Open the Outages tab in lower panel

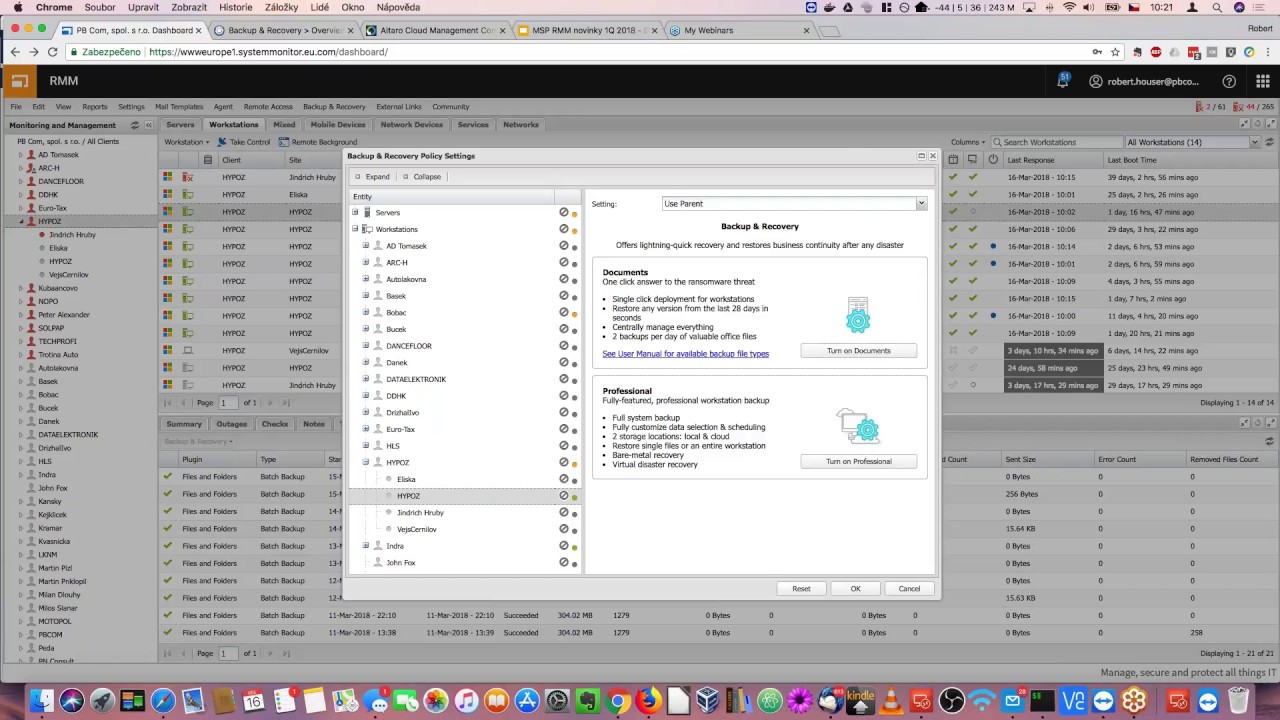(x=232, y=424)
